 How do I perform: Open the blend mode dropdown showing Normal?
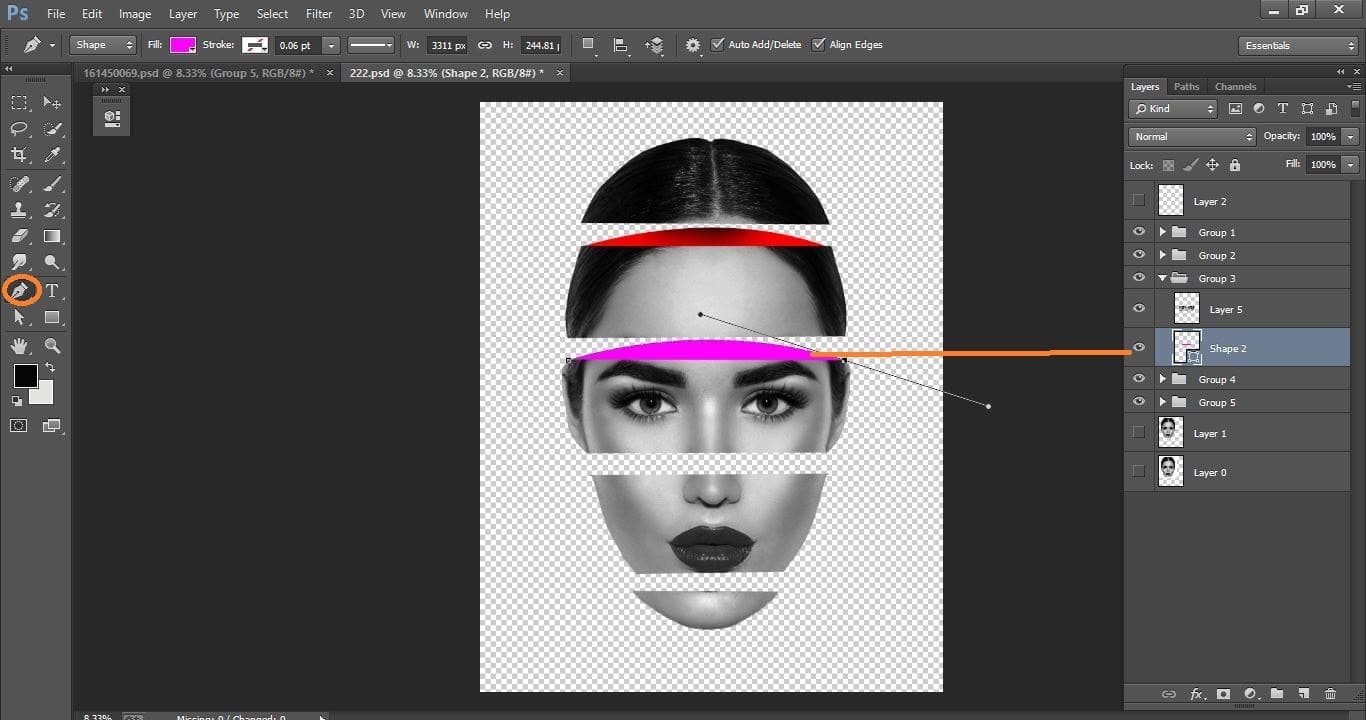pos(1191,136)
